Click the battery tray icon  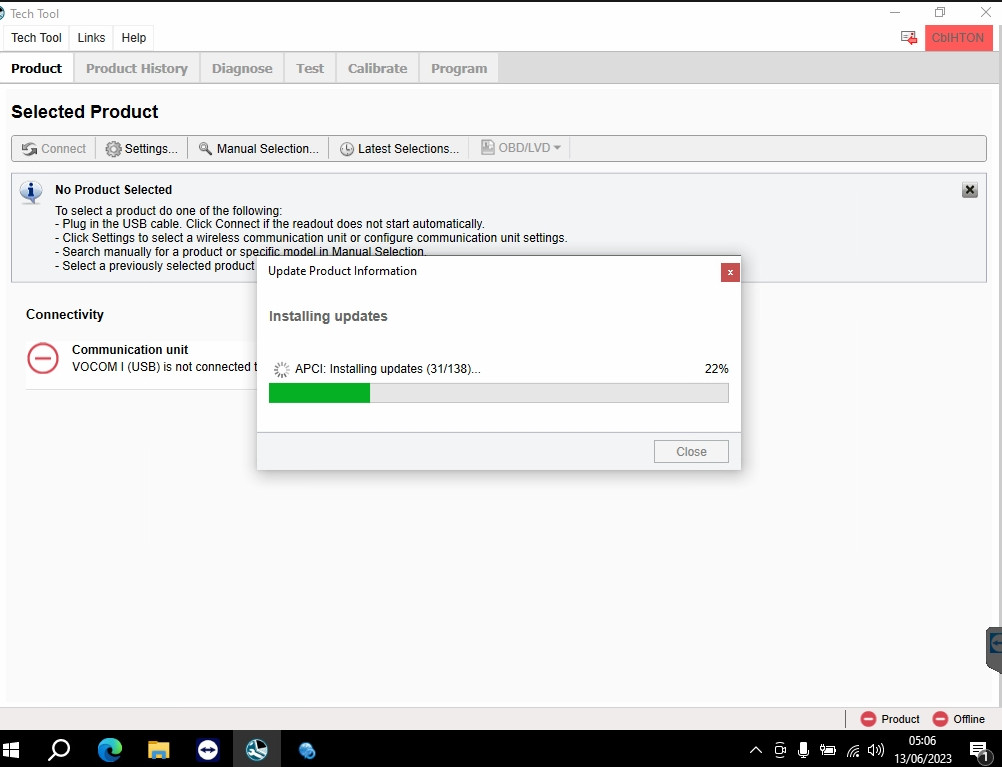[x=828, y=750]
